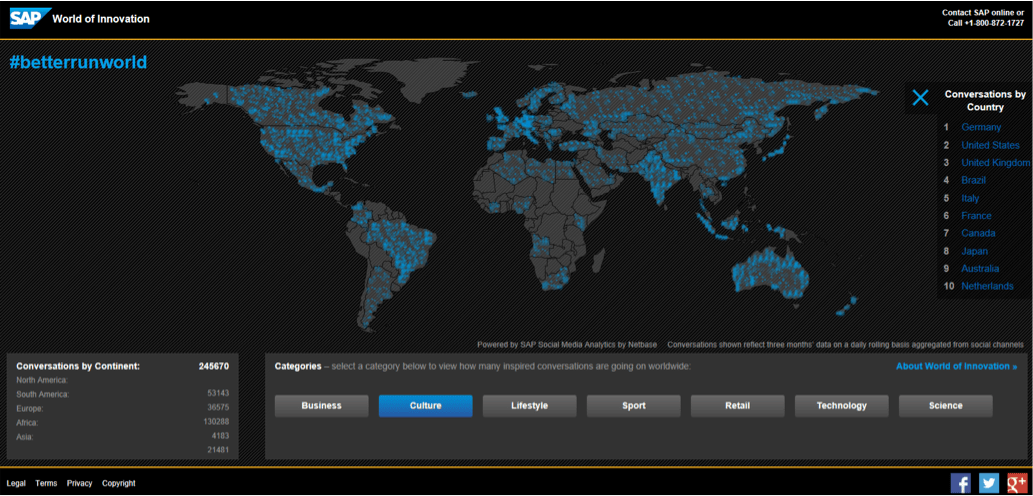
Task: Open the Legal footer link
Action: (16, 483)
